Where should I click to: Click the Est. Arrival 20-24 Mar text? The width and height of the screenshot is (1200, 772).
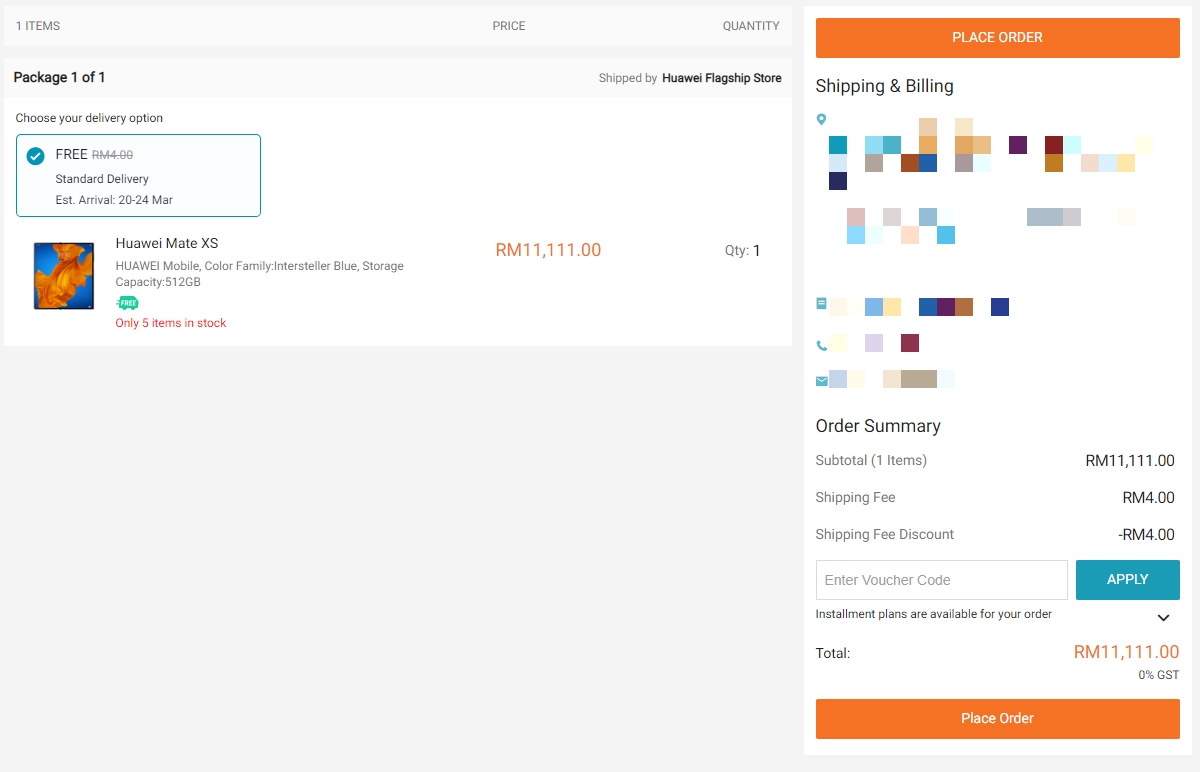click(x=114, y=200)
